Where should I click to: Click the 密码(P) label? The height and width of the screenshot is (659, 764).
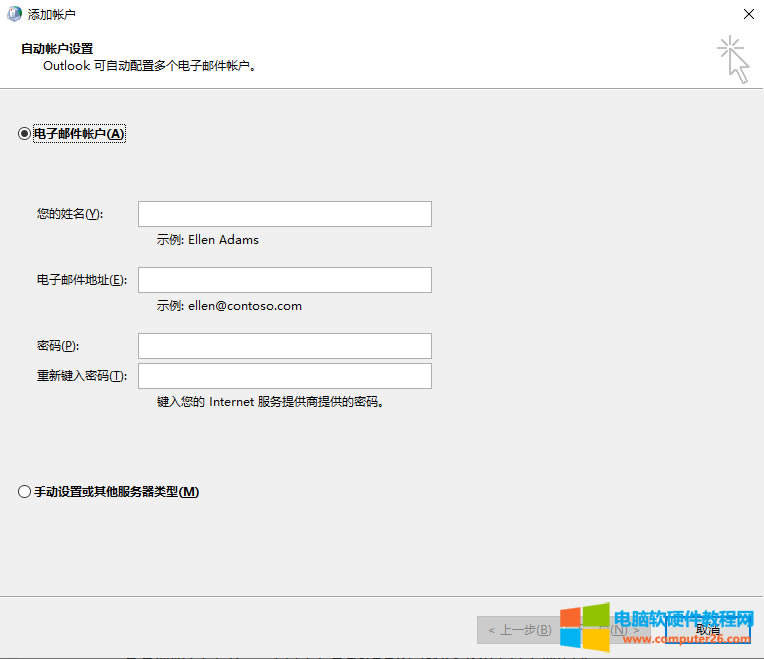(x=58, y=346)
